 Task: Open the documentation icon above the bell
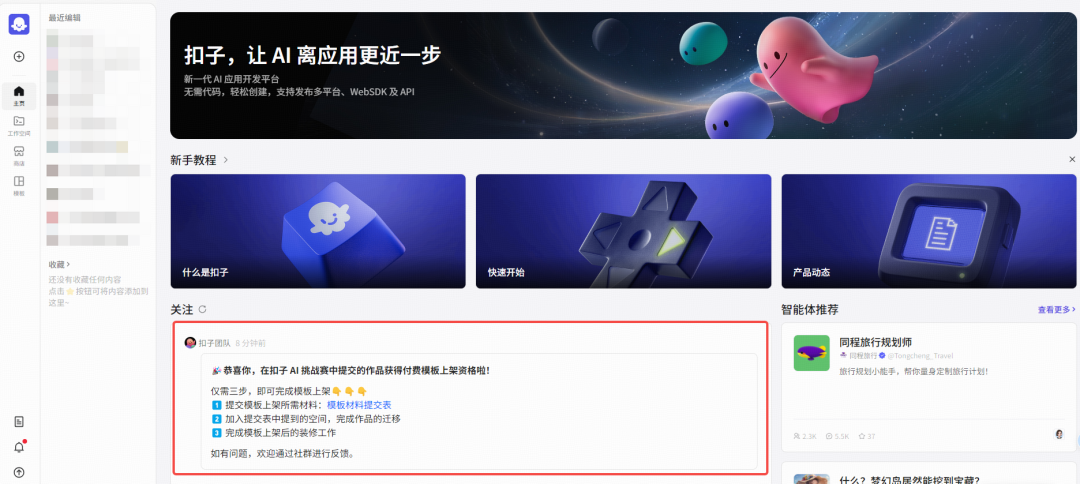(x=19, y=421)
